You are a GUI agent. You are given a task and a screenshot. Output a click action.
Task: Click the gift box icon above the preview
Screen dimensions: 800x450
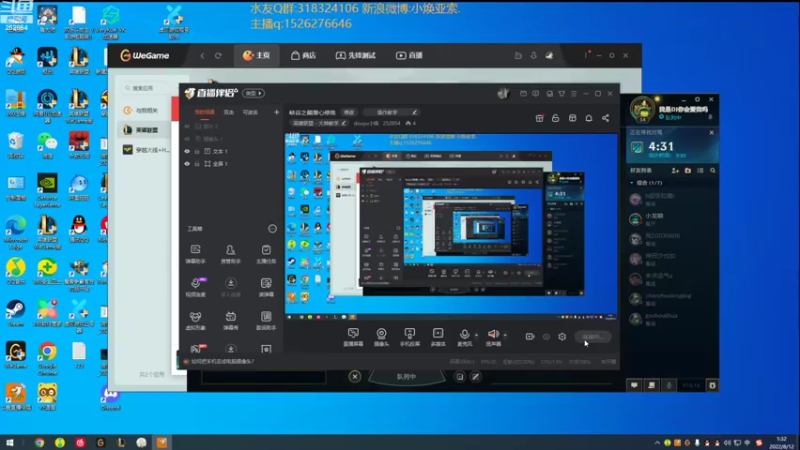pos(539,118)
